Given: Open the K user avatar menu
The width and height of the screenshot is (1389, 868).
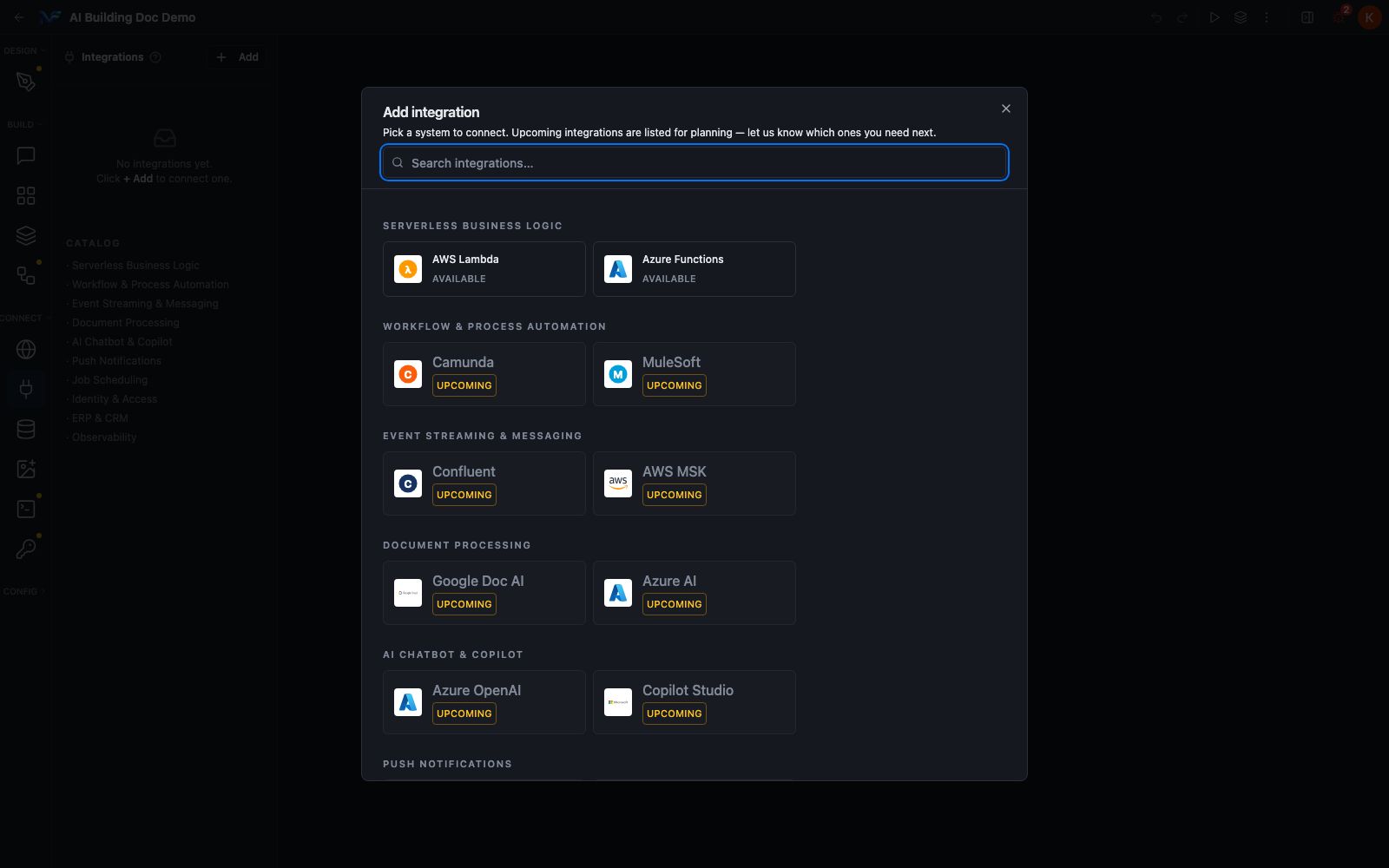Looking at the screenshot, I should point(1369,17).
